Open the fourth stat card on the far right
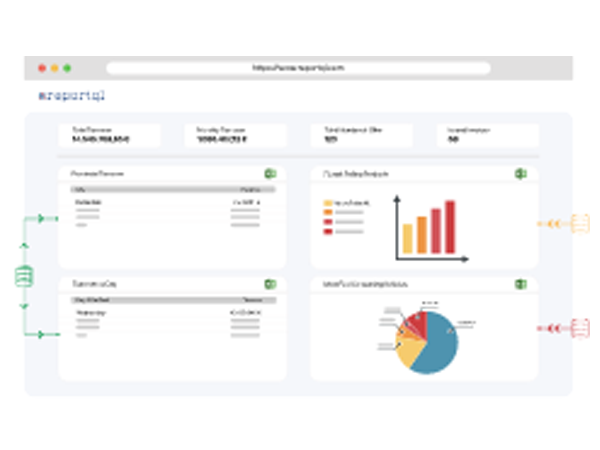 (x=488, y=136)
